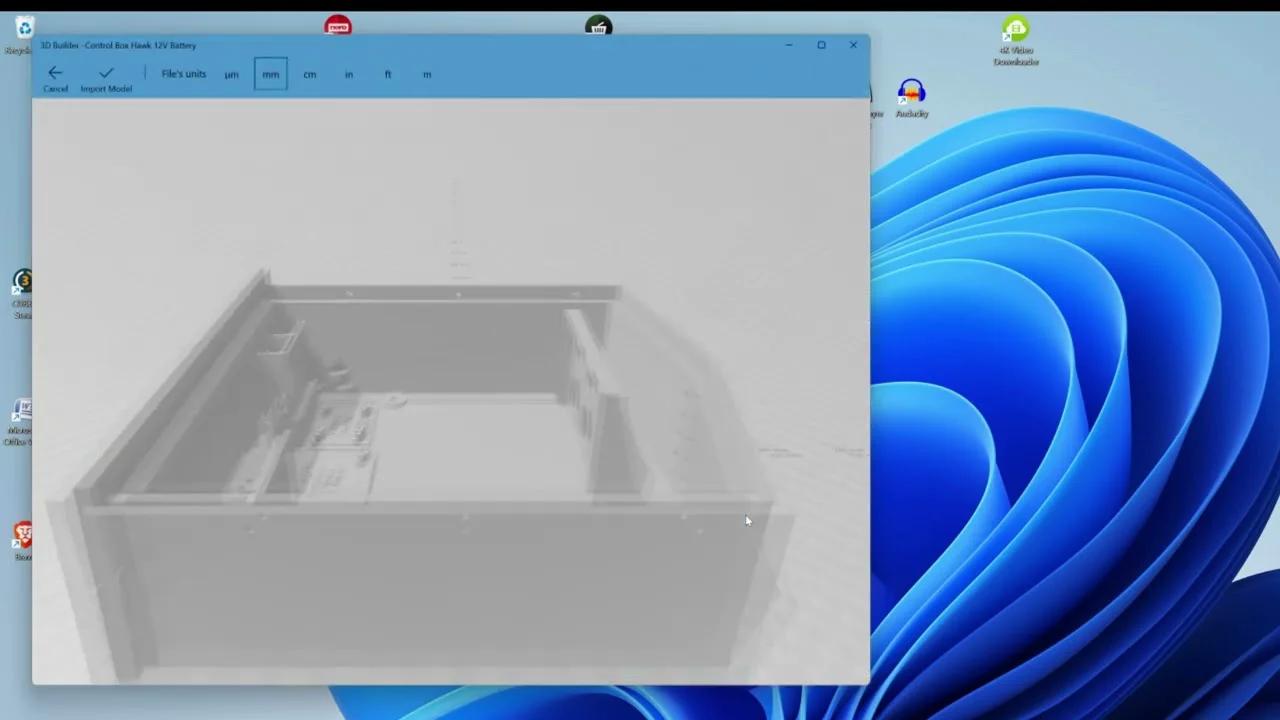Screen dimensions: 1280x720
Task: Launch the Audacity desktop shortcut
Action: click(911, 95)
